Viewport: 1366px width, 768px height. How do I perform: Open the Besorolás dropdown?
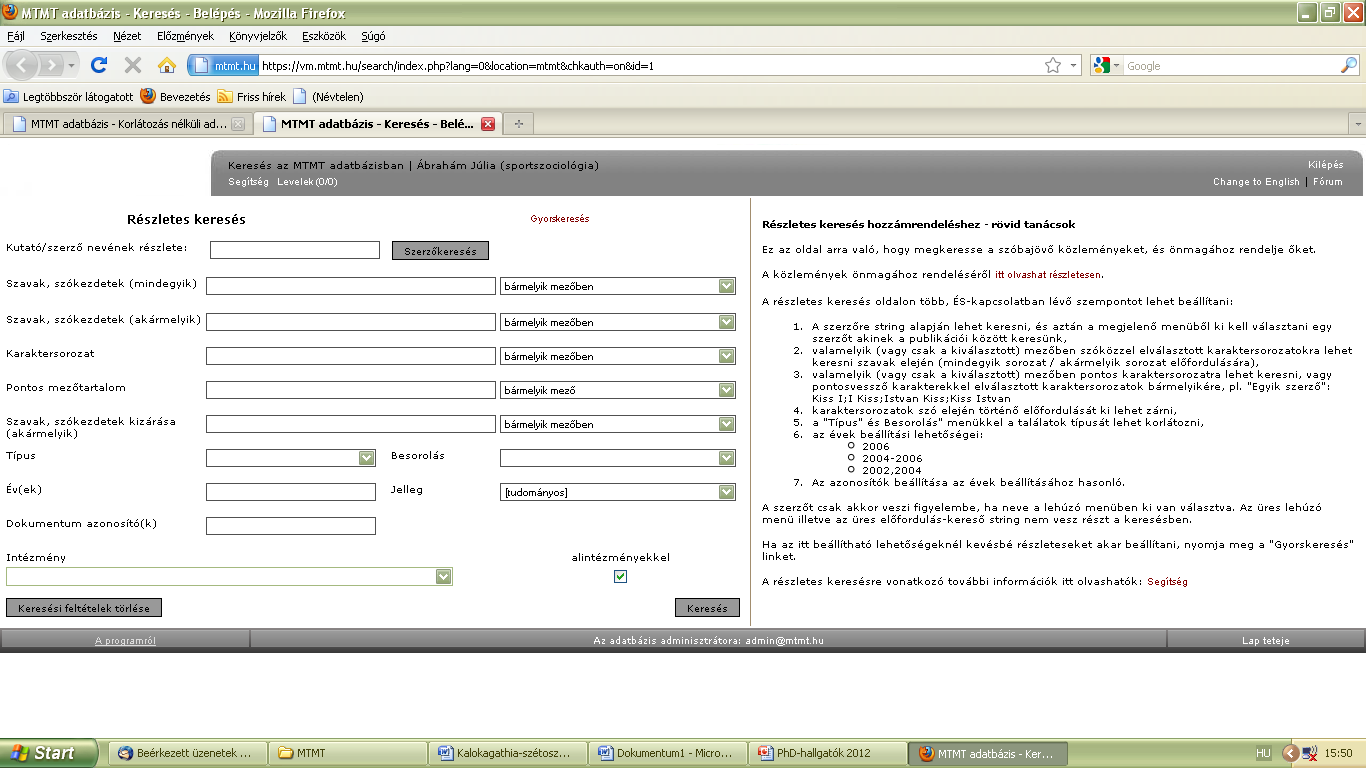[x=618, y=458]
